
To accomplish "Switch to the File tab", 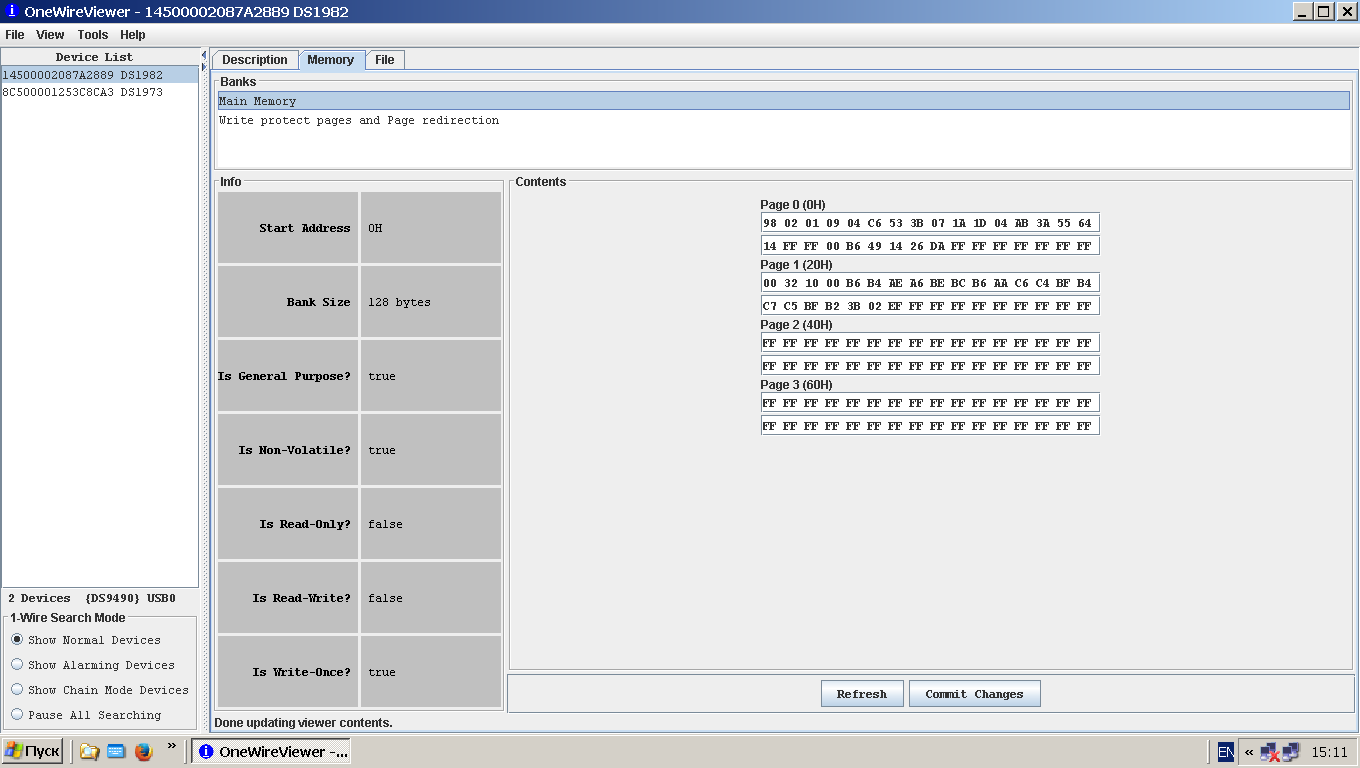I will coord(385,60).
